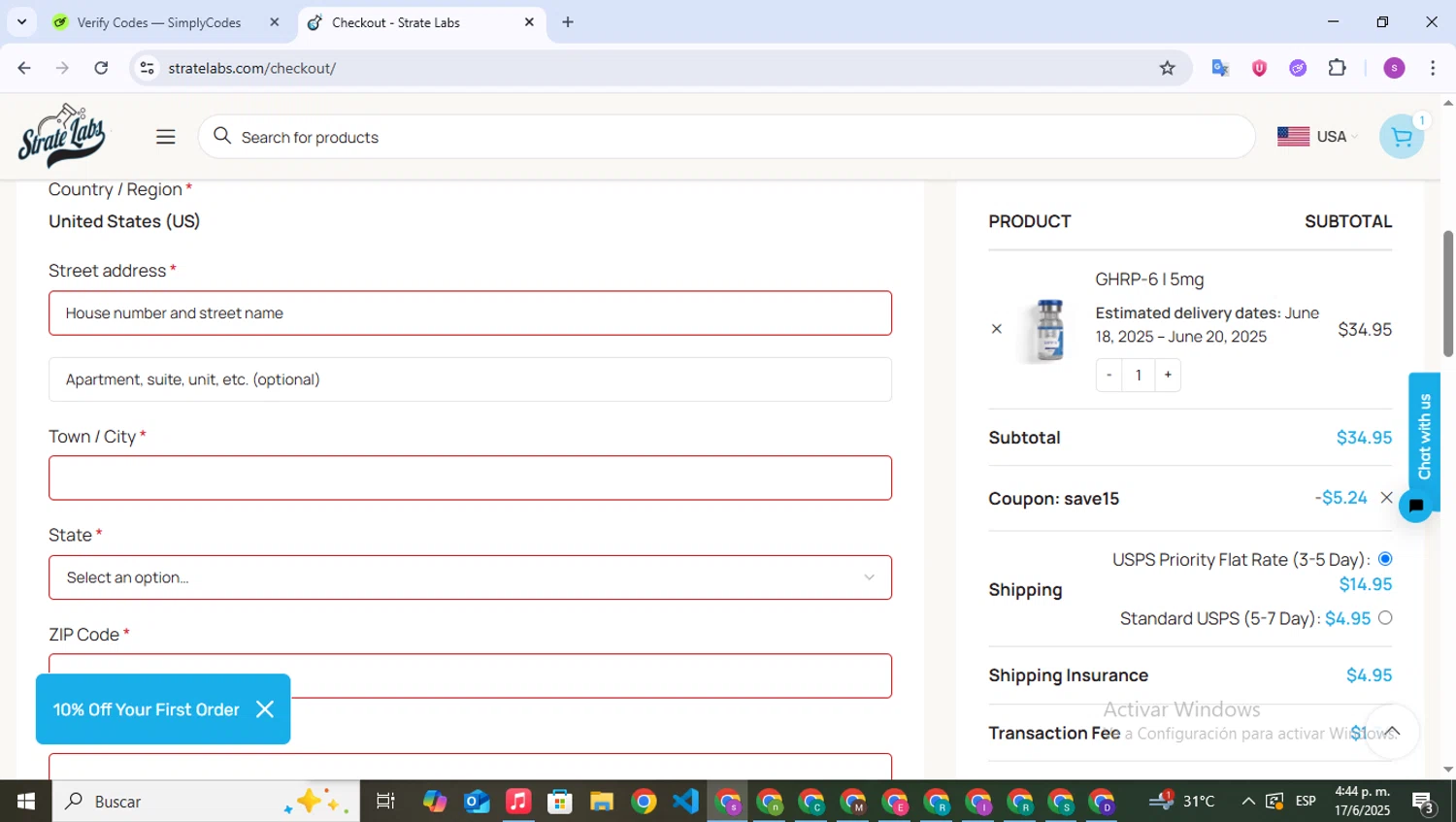This screenshot has height=822, width=1456.
Task: Click the search magnifier icon
Action: [222, 136]
